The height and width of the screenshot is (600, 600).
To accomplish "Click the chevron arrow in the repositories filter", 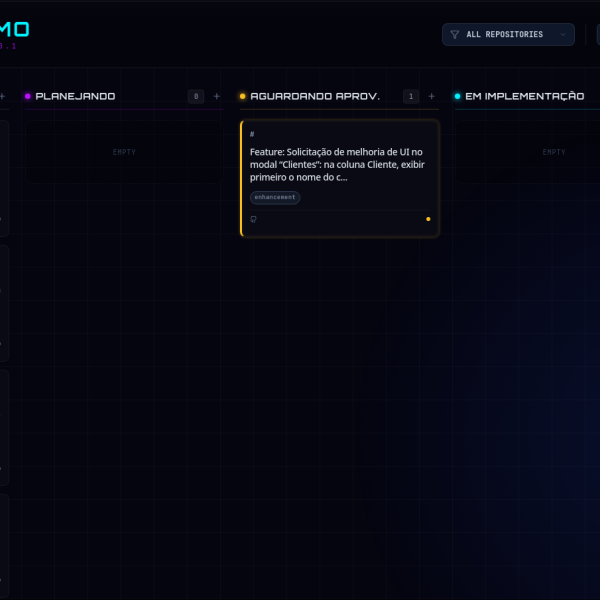I will (563, 35).
